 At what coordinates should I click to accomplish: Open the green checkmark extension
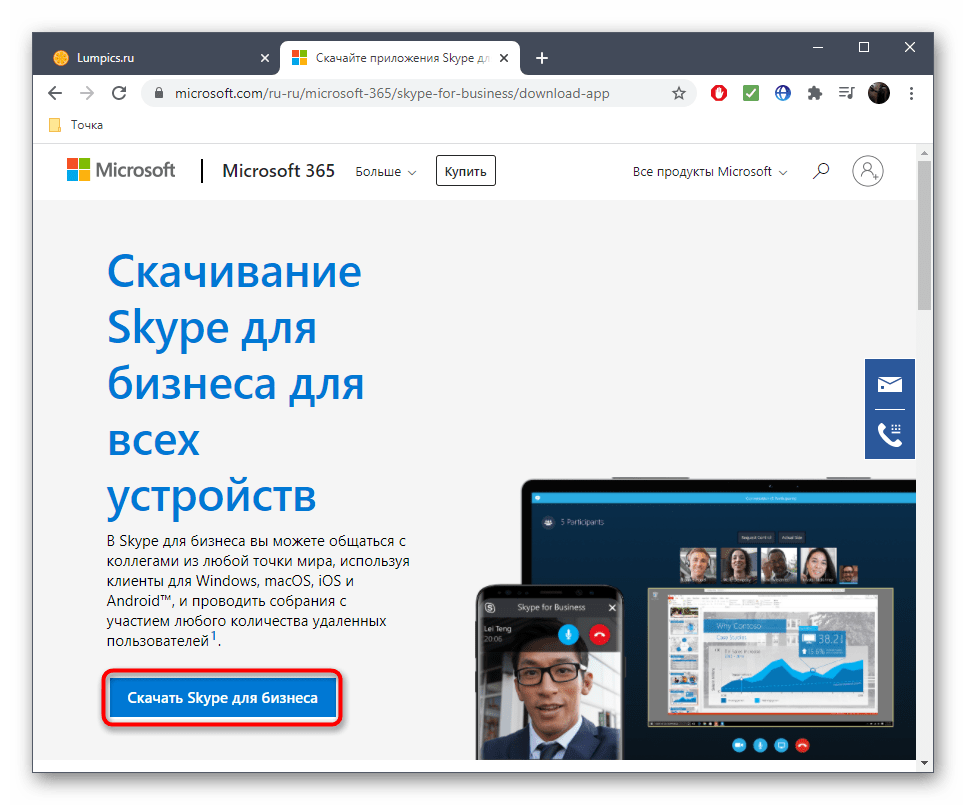(x=750, y=94)
